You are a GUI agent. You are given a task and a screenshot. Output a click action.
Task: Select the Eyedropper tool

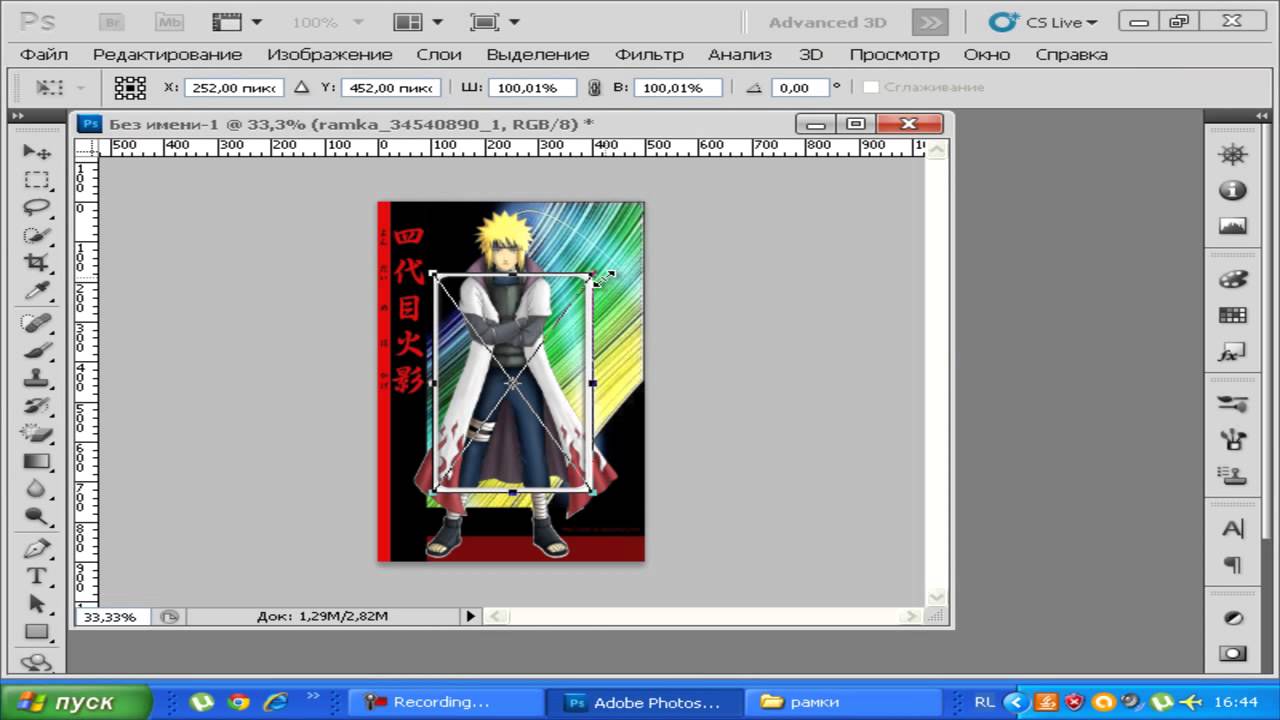click(37, 290)
